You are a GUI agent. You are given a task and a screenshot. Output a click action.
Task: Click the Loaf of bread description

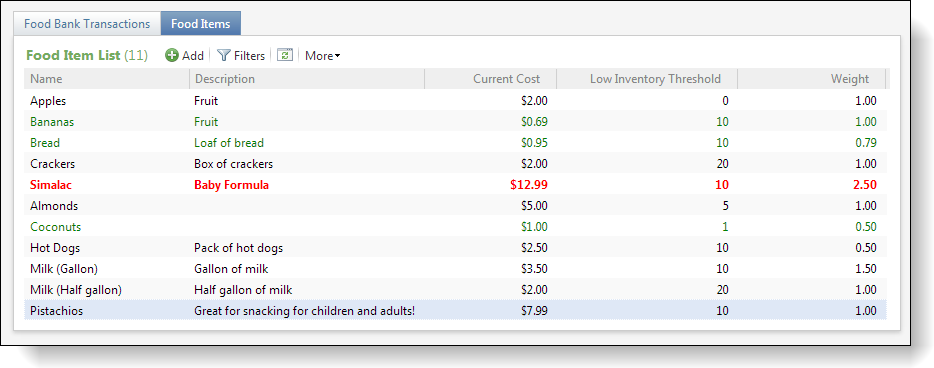pos(229,143)
